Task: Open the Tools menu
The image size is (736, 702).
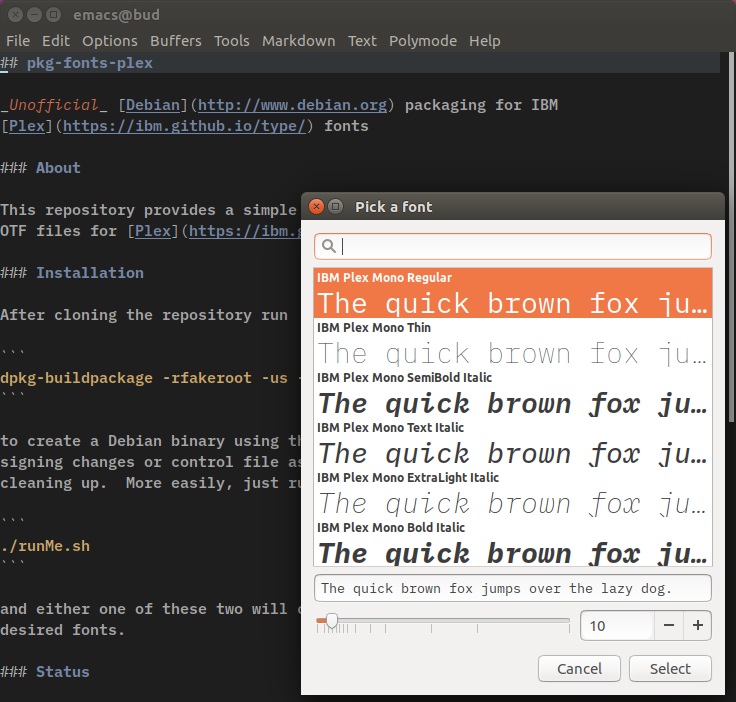Action: click(x=232, y=41)
